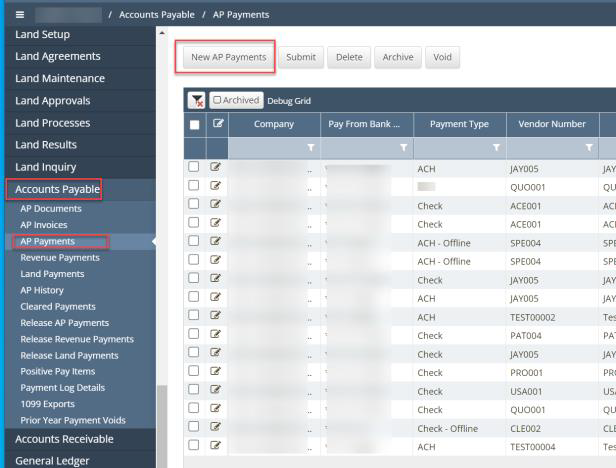
Task: Open the Payment Type column filter
Action: click(495, 148)
